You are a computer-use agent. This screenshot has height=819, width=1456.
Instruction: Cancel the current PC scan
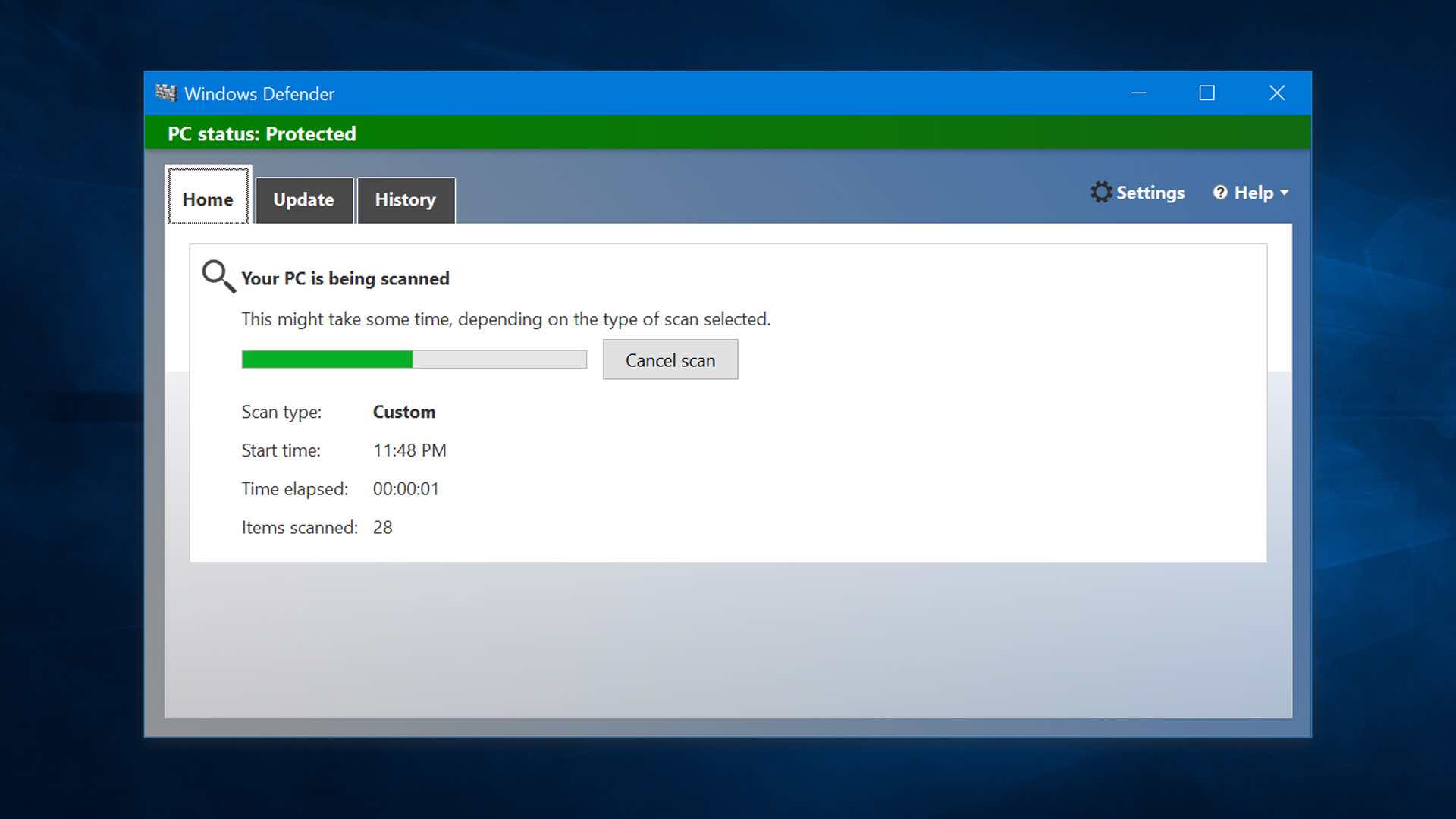pos(671,360)
